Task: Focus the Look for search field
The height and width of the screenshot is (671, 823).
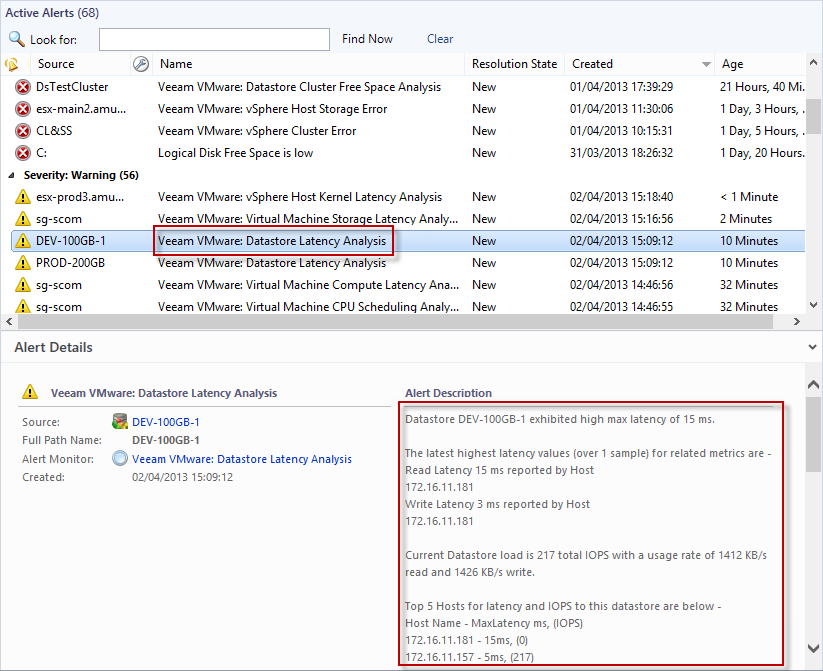Action: pyautogui.click(x=214, y=39)
